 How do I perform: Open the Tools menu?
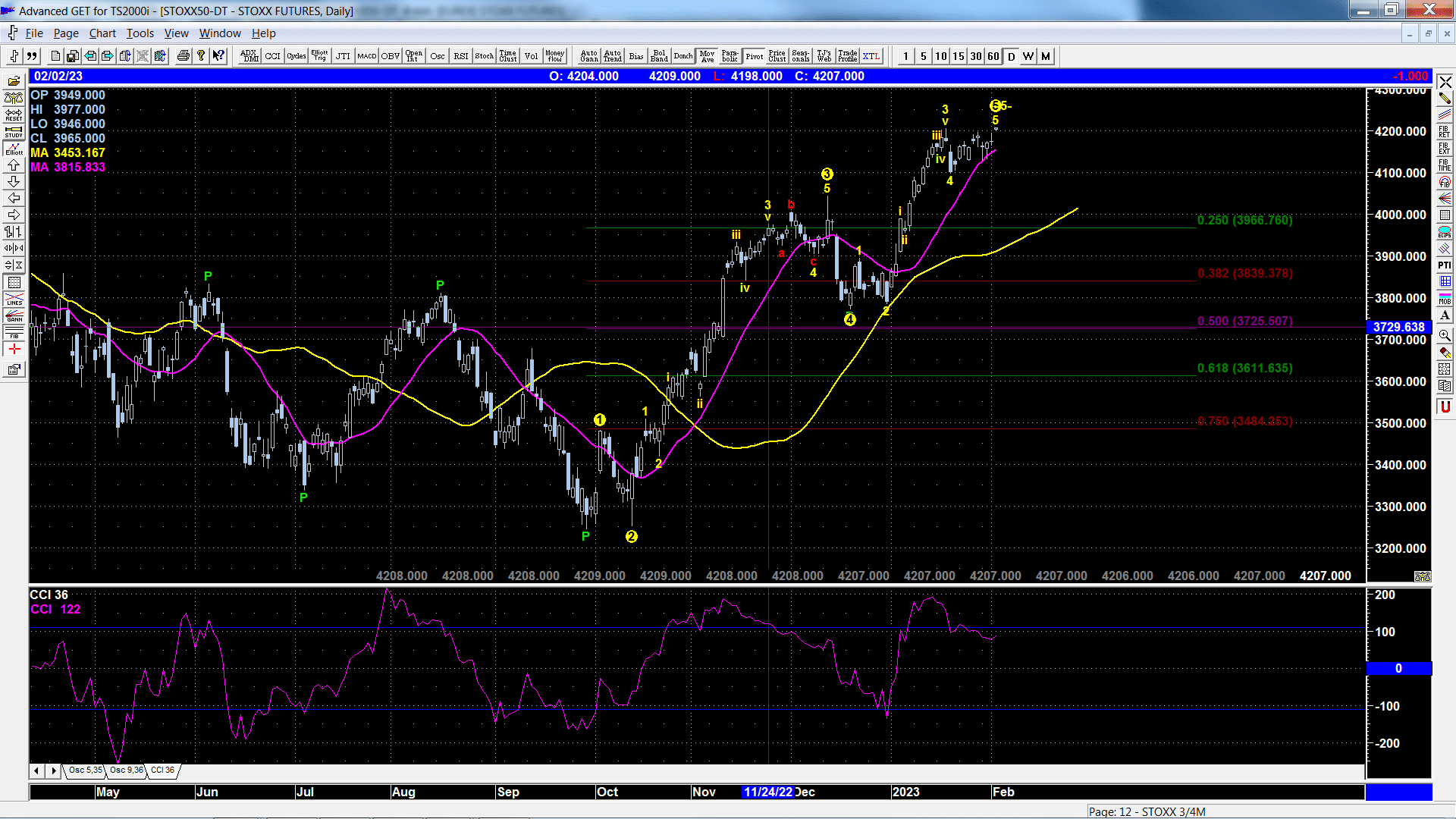140,33
